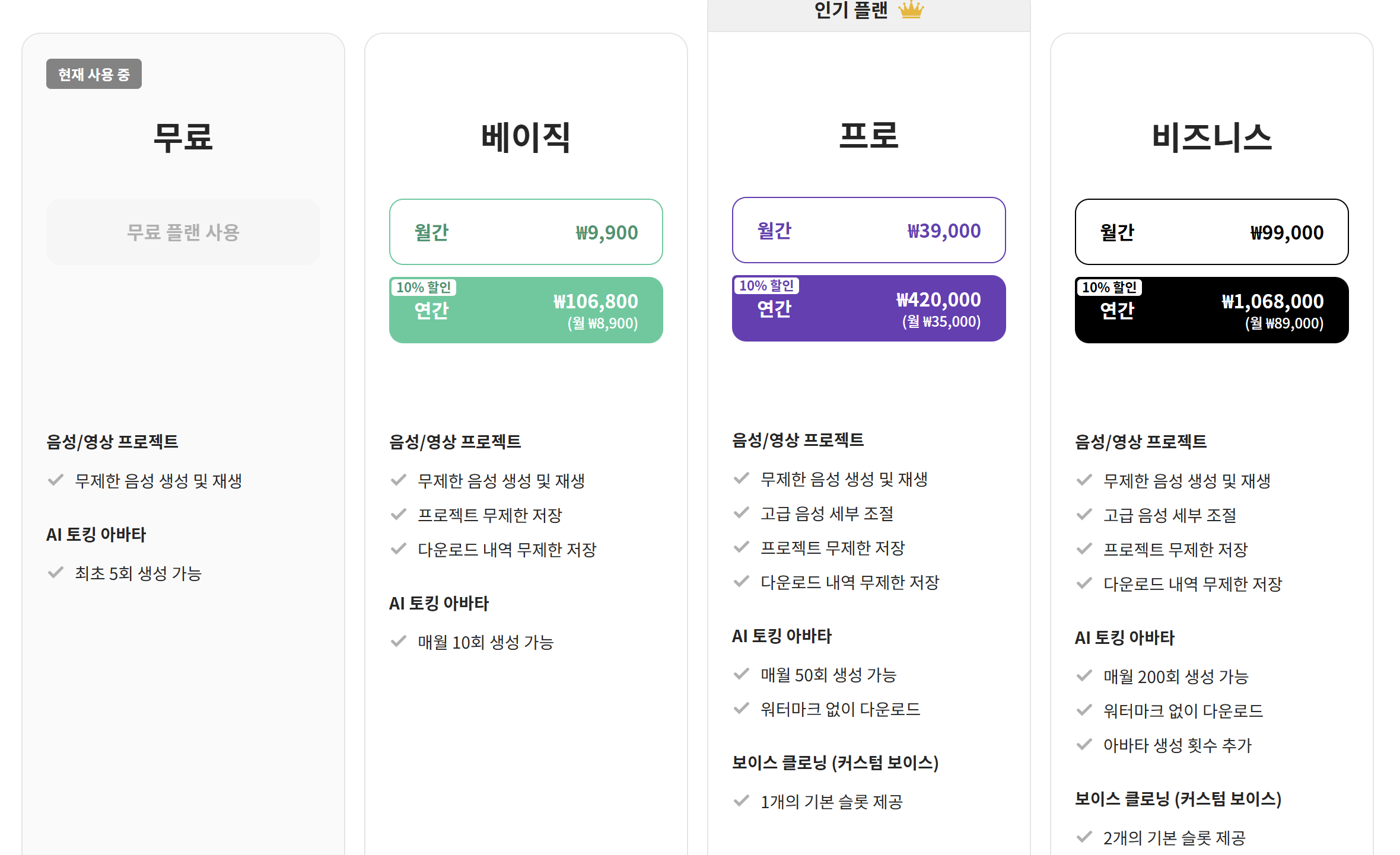Click the crown icon beside 인기 플랜
The width and height of the screenshot is (1400, 855).
pos(911,9)
